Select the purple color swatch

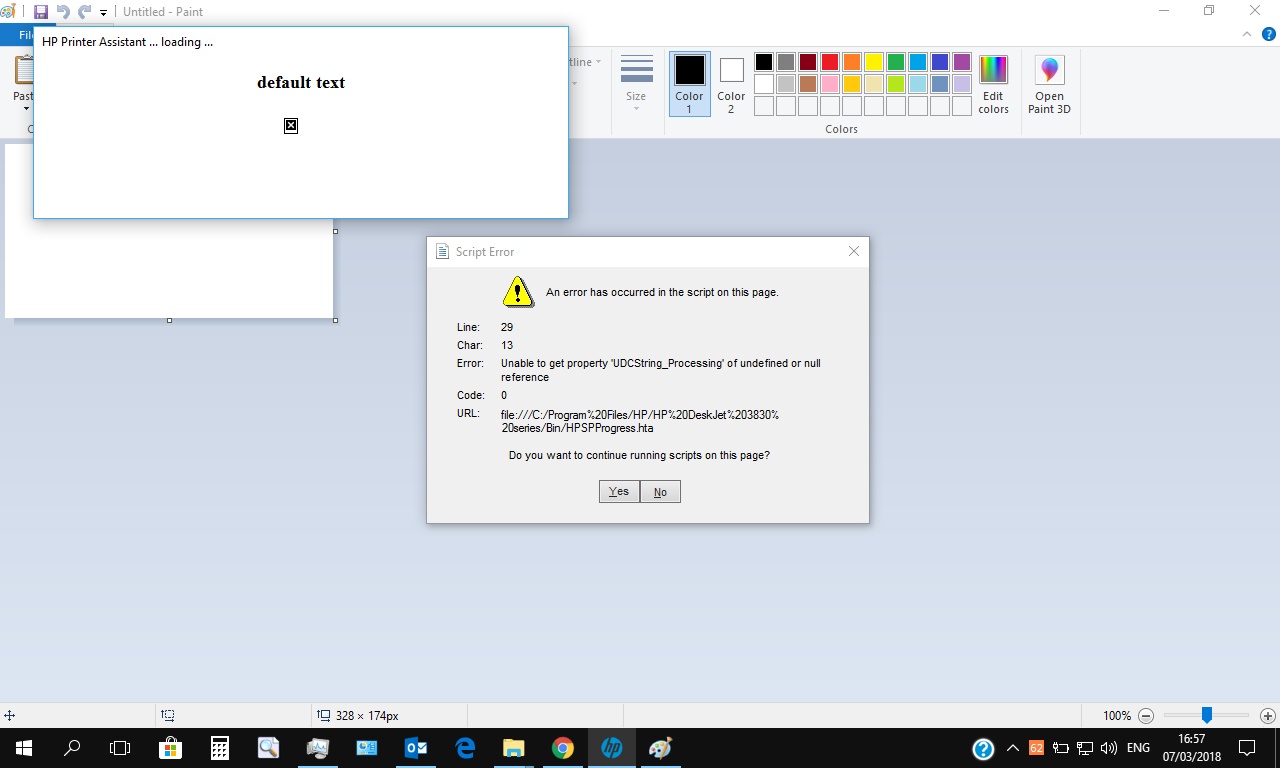pos(962,62)
